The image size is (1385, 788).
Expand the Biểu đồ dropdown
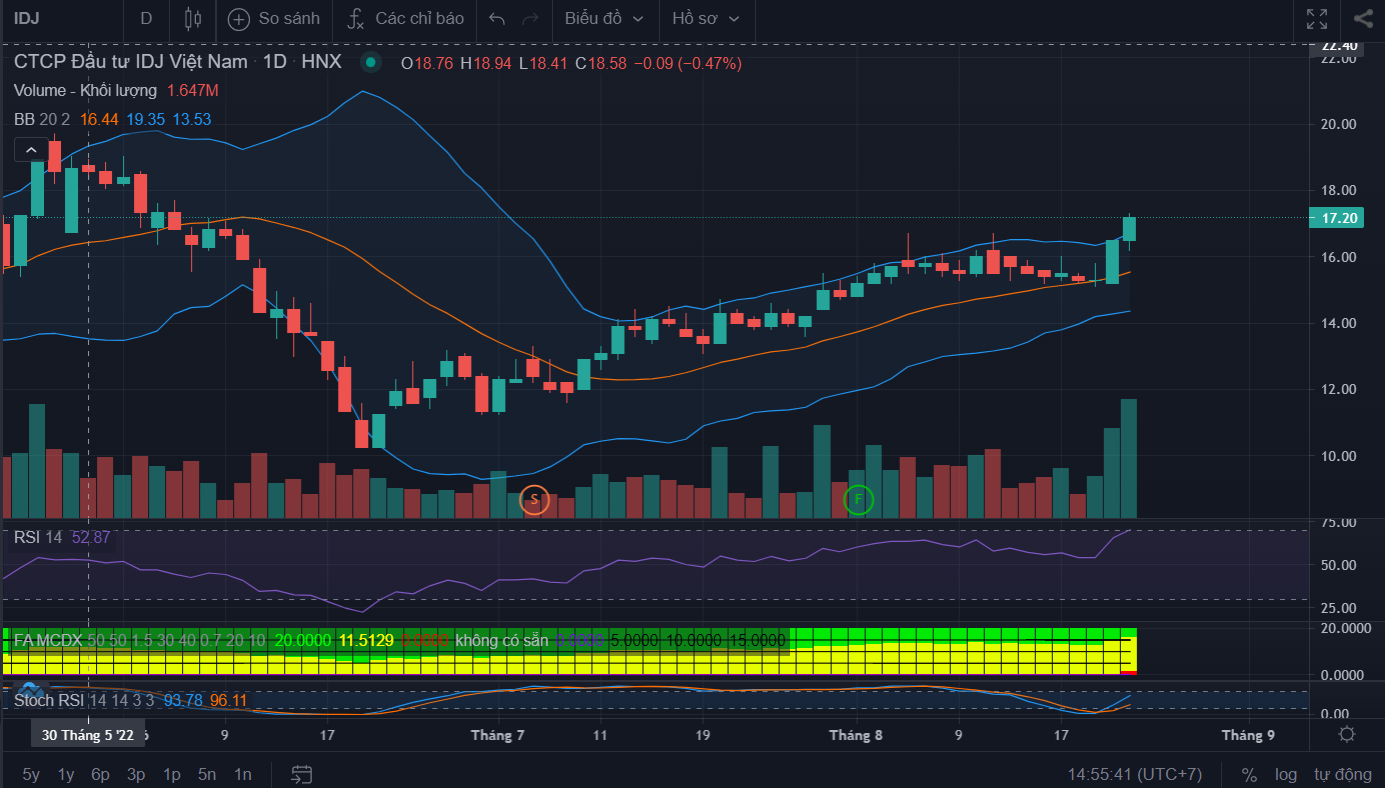coord(604,18)
